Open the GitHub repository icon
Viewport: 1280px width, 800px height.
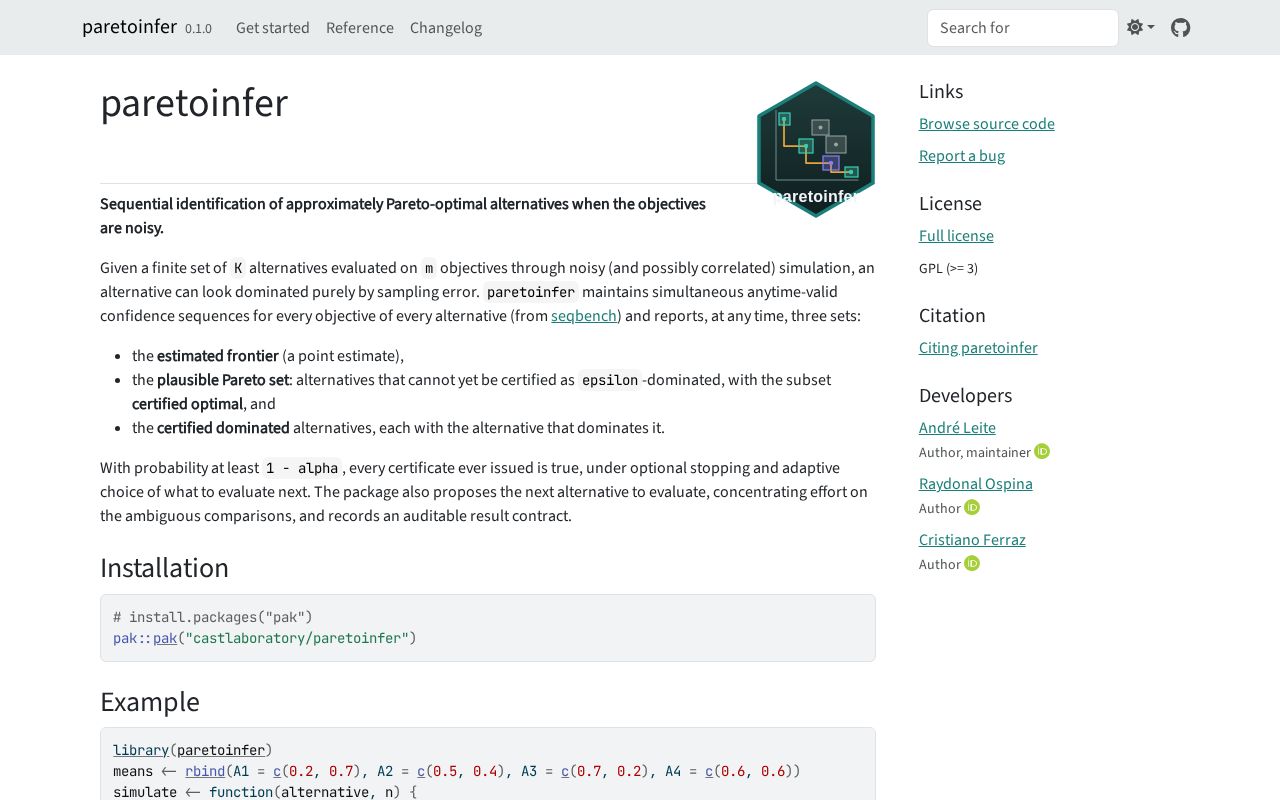[1181, 28]
